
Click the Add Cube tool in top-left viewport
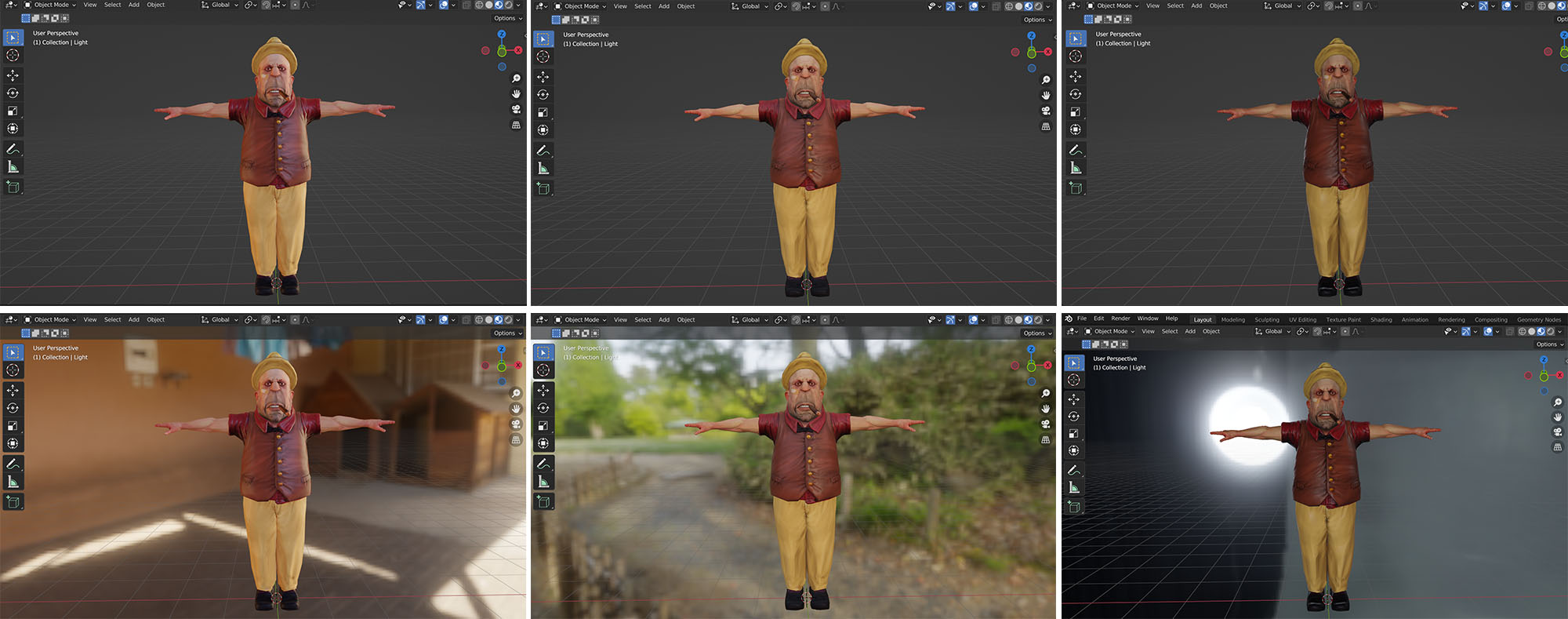[x=13, y=187]
